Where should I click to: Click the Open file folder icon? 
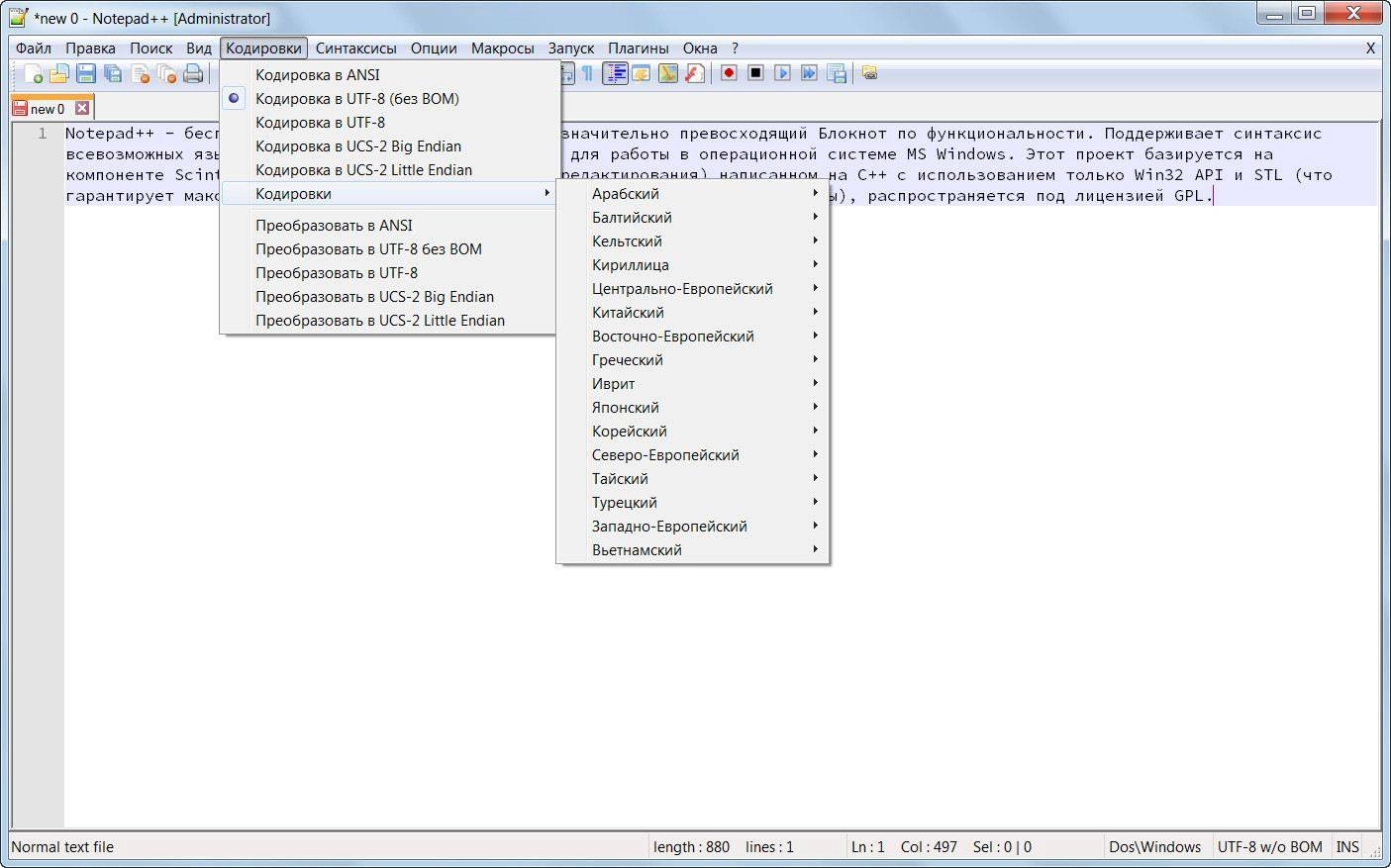pyautogui.click(x=59, y=73)
